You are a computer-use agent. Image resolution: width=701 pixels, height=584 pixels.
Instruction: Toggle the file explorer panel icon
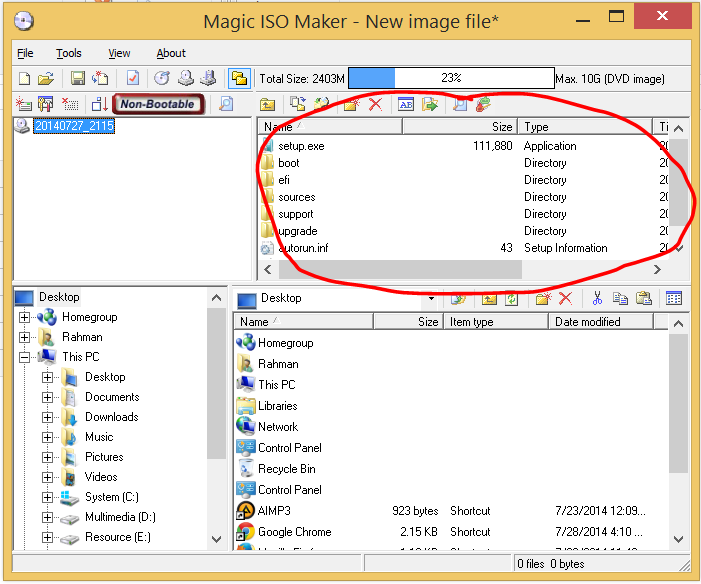(x=239, y=79)
